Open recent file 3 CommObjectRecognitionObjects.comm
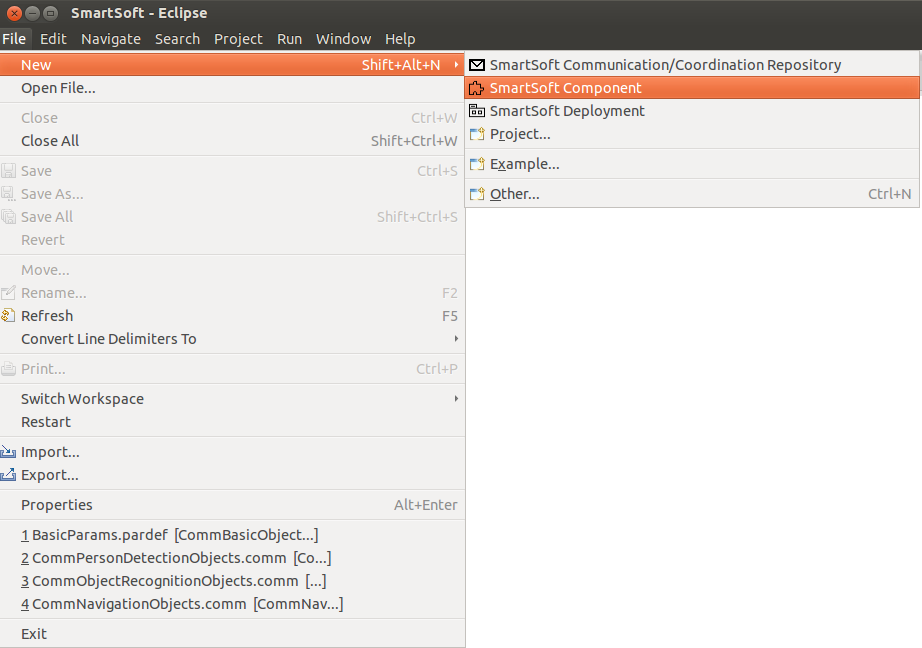 (x=232, y=581)
